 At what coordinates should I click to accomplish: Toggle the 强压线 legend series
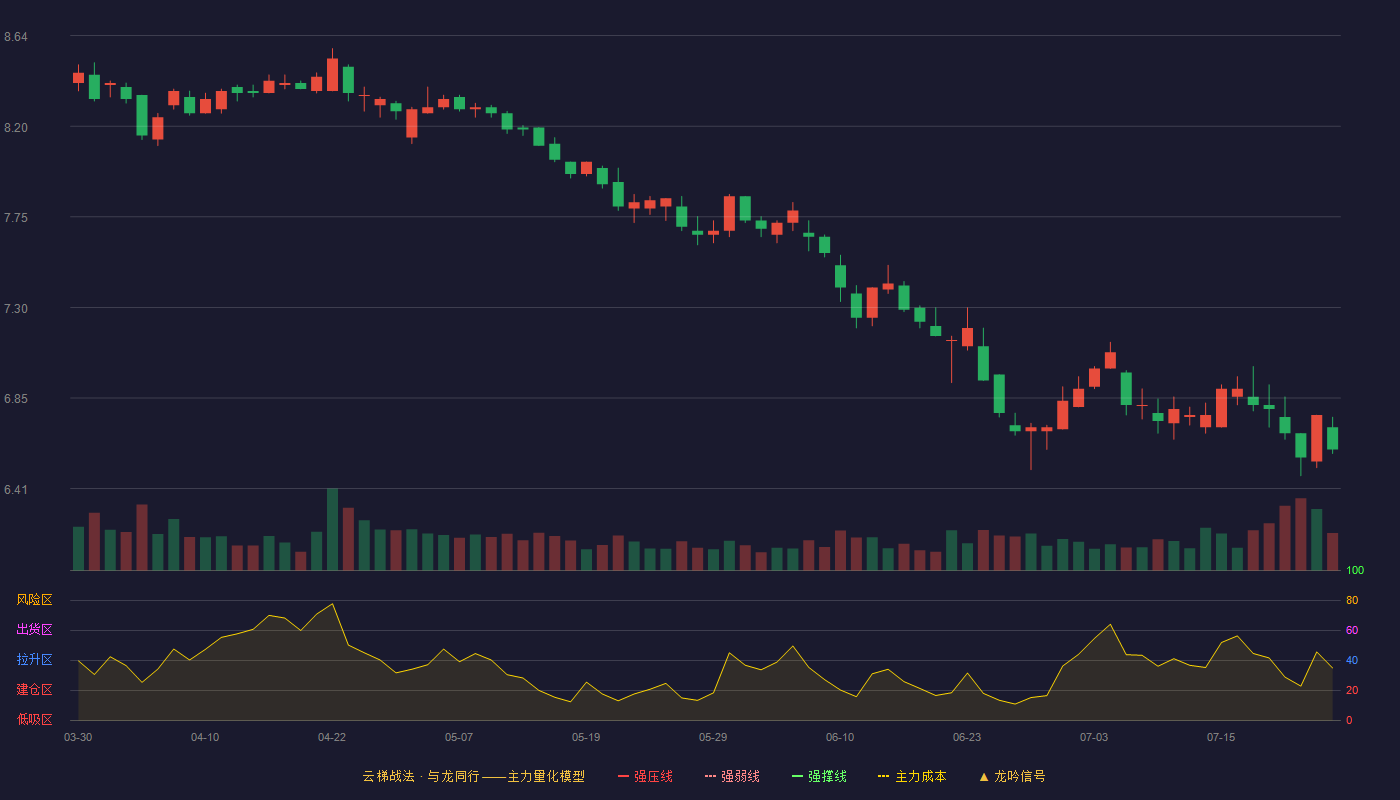[645, 776]
